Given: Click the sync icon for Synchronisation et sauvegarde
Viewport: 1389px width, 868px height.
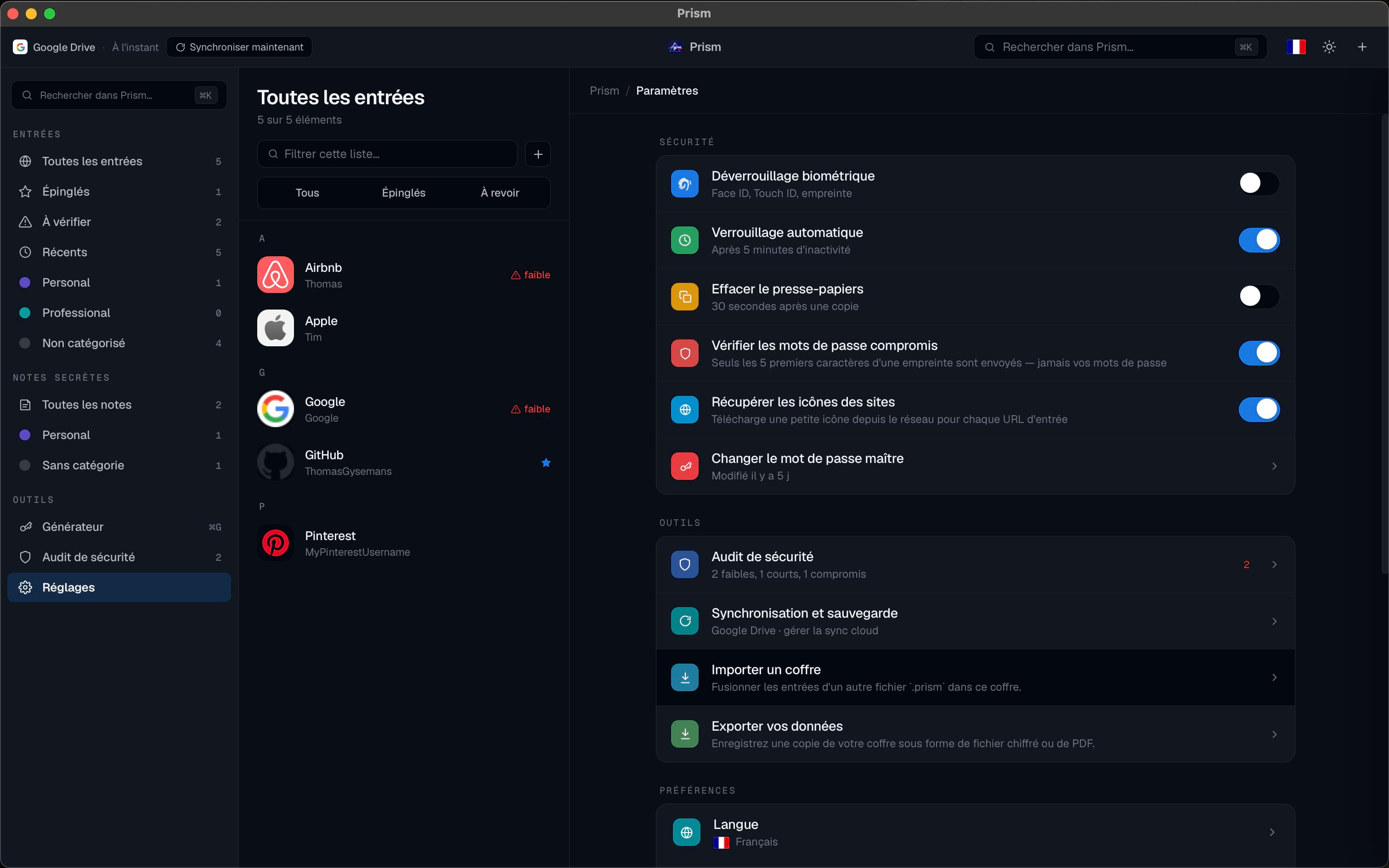Looking at the screenshot, I should point(685,621).
